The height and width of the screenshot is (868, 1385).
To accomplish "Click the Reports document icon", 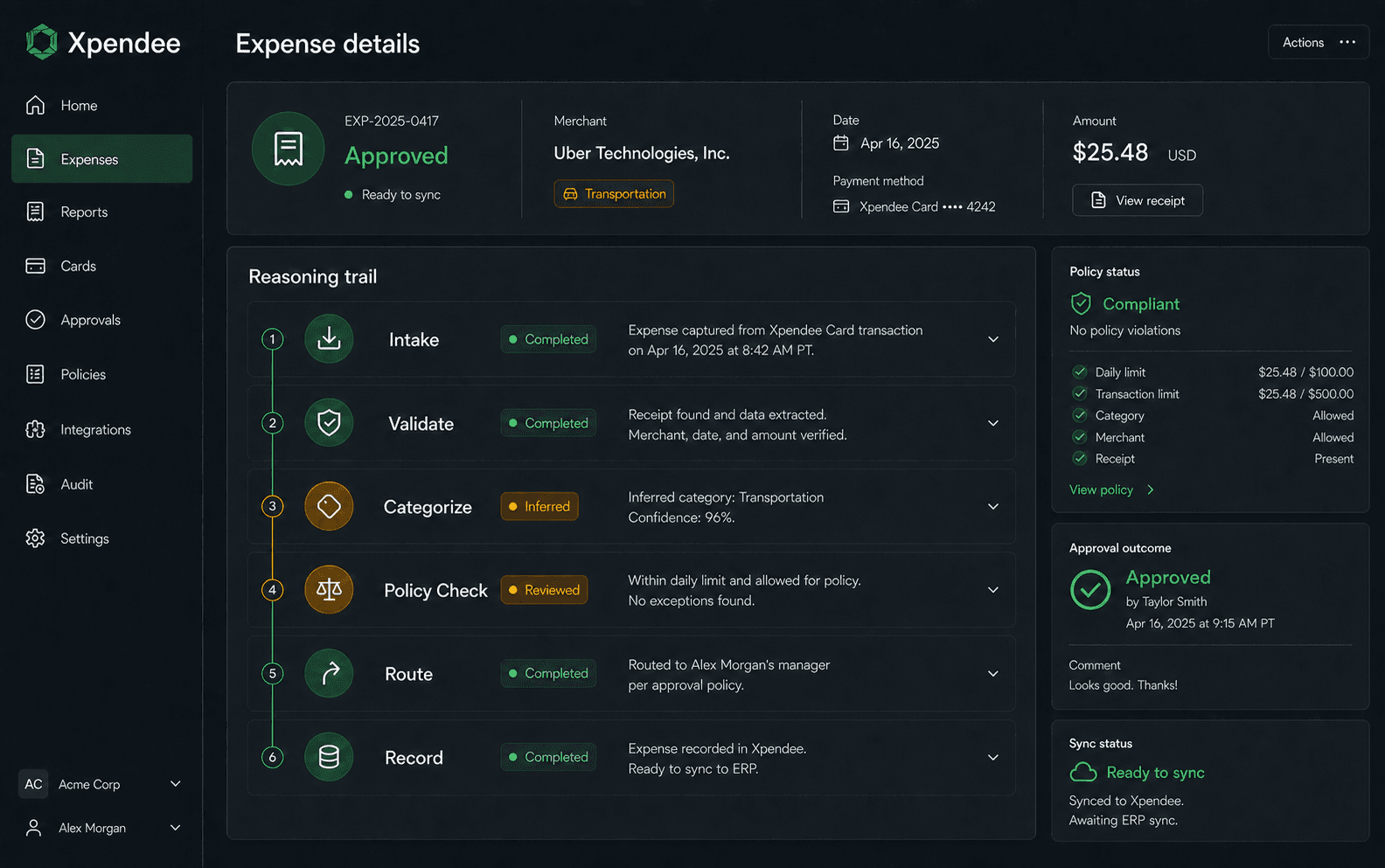I will tap(35, 212).
